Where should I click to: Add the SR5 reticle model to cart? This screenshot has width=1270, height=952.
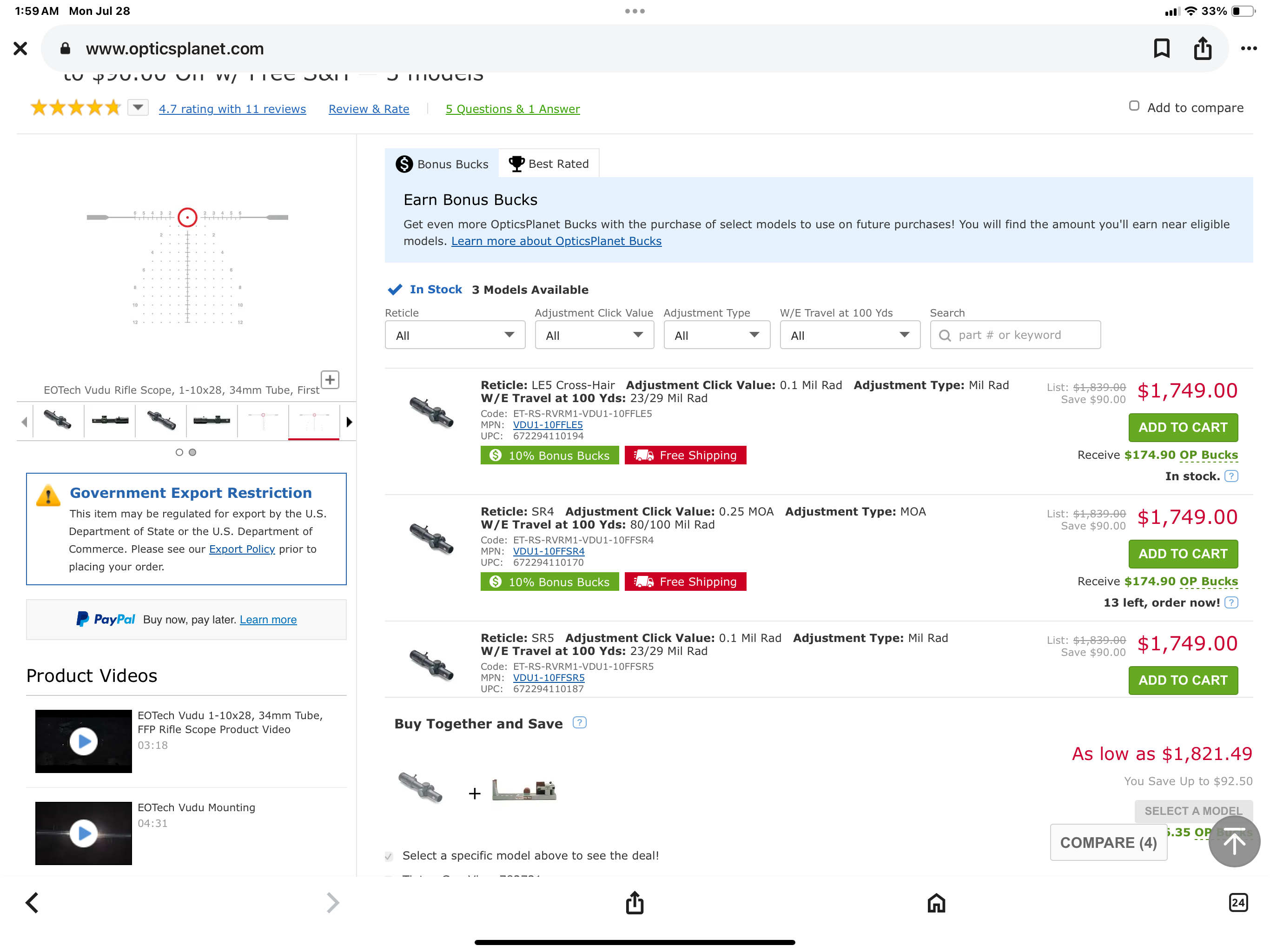click(x=1183, y=680)
